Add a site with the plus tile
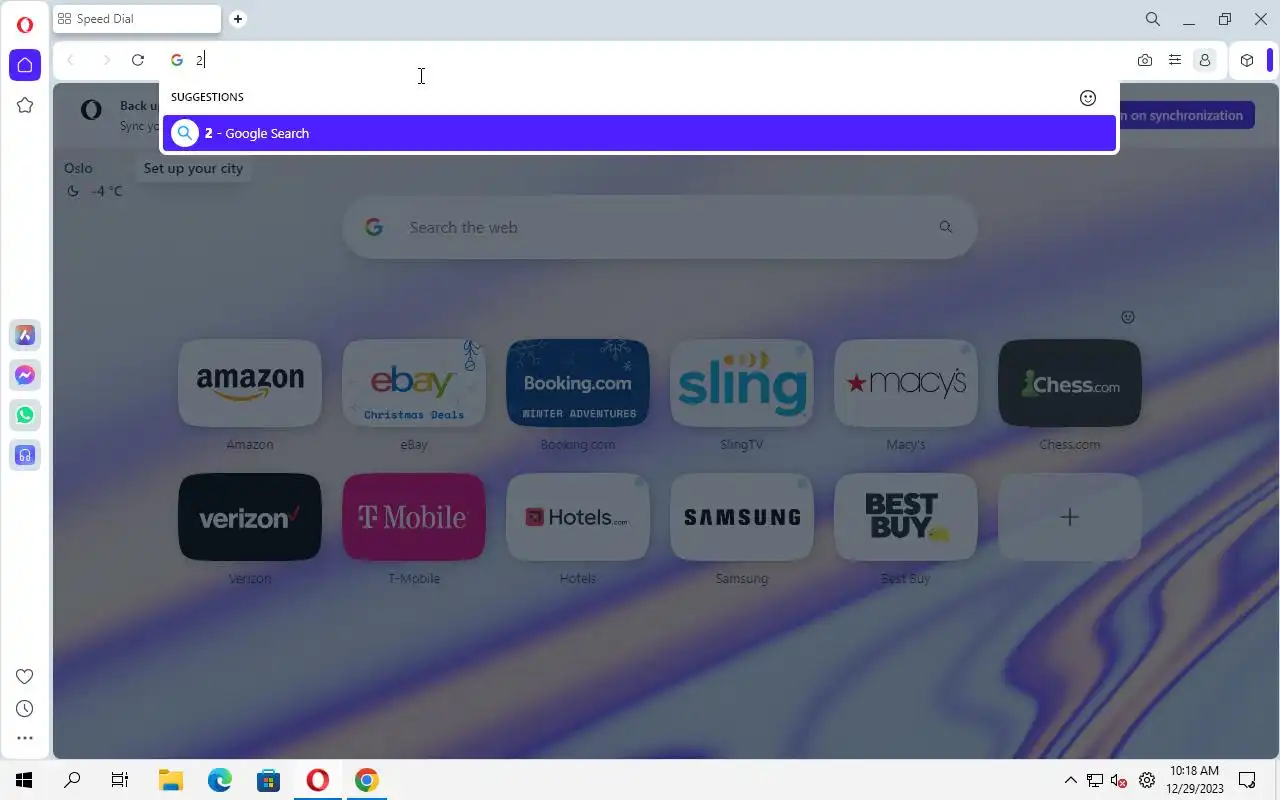Screen dimensions: 1280x800 [1070, 517]
